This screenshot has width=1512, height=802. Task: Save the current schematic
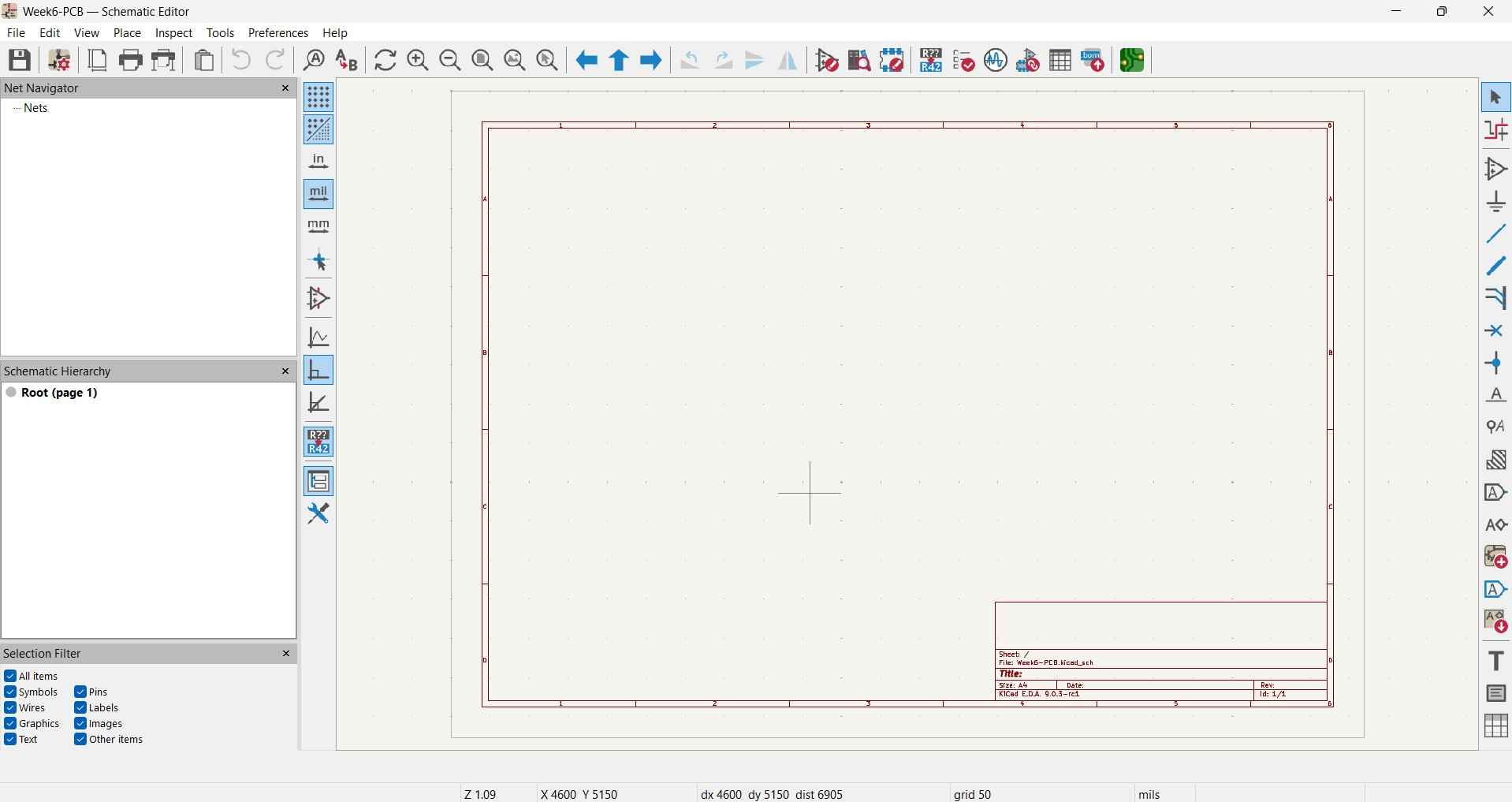pos(20,60)
